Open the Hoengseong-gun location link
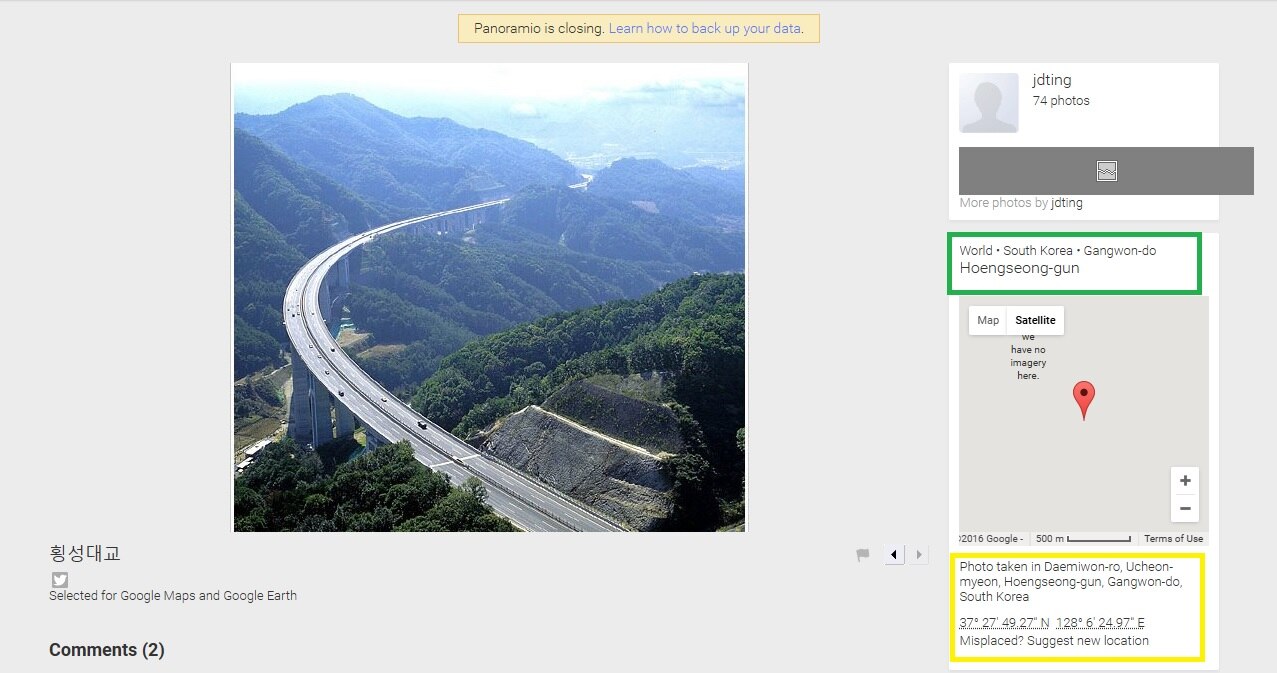The image size is (1277, 673). point(1019,268)
